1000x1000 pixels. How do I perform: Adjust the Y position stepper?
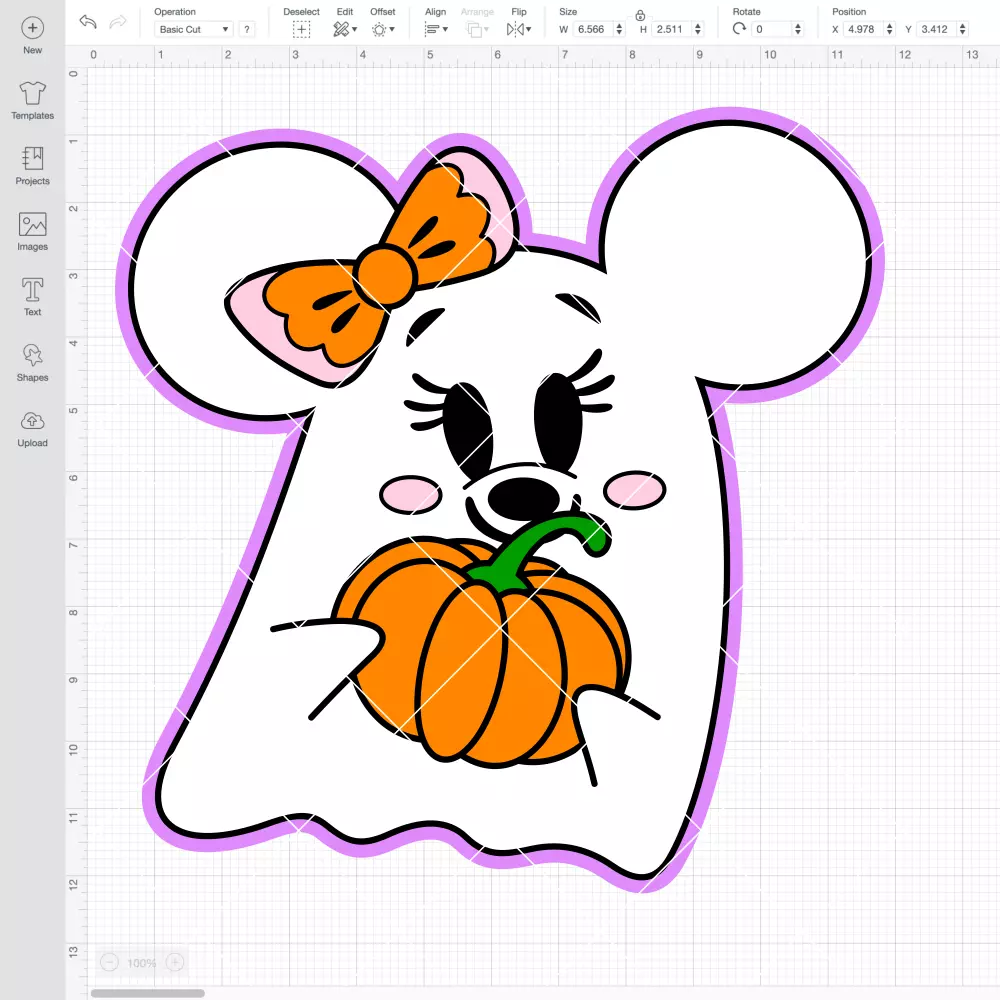click(x=963, y=29)
